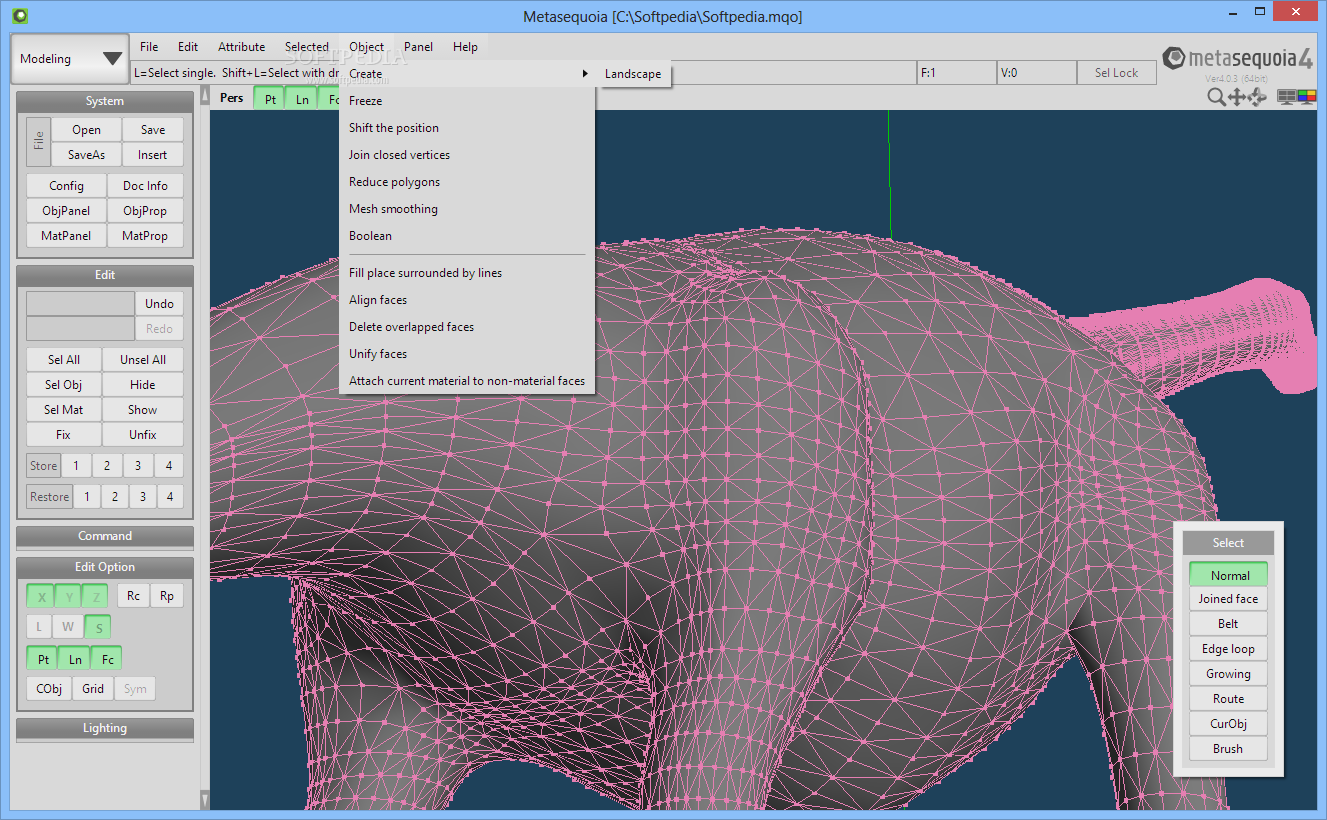Select Edge loop selection mode

(x=1229, y=649)
